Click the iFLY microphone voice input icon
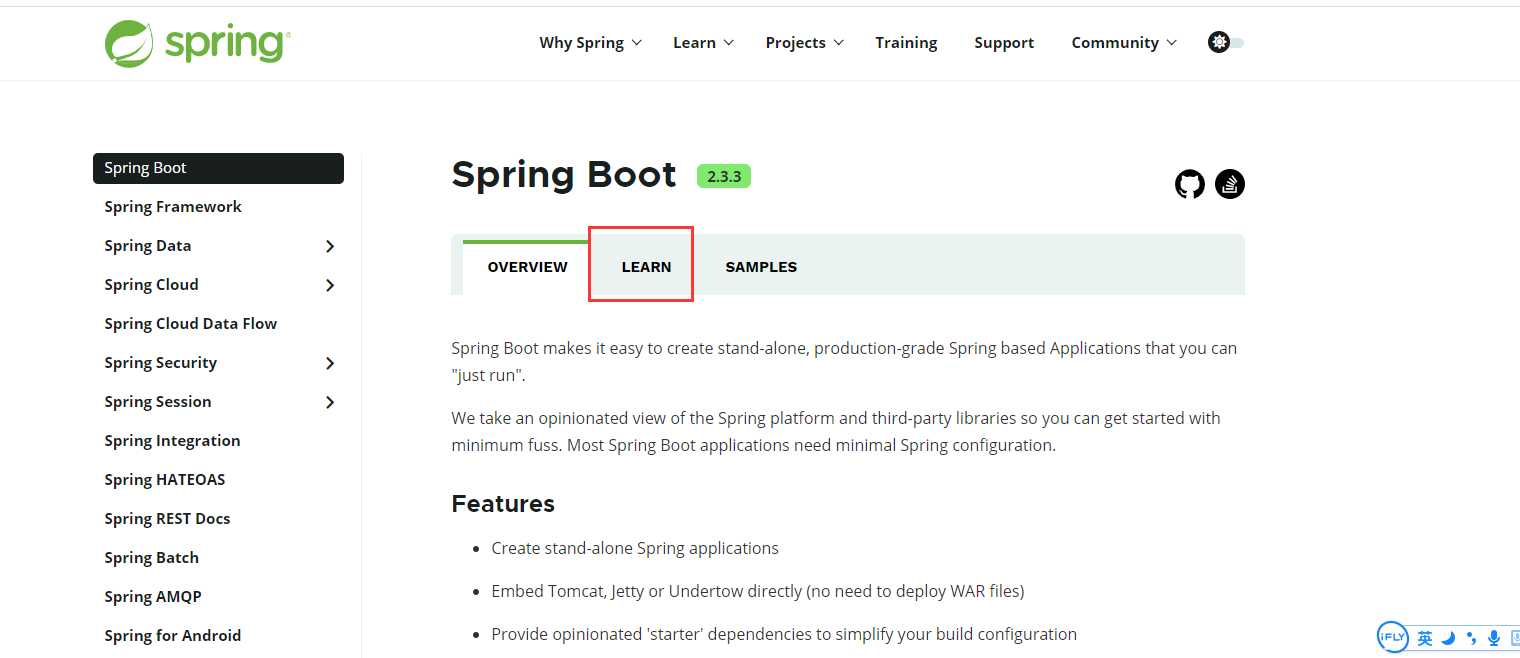Screen dimensions: 1520x658 1494,638
